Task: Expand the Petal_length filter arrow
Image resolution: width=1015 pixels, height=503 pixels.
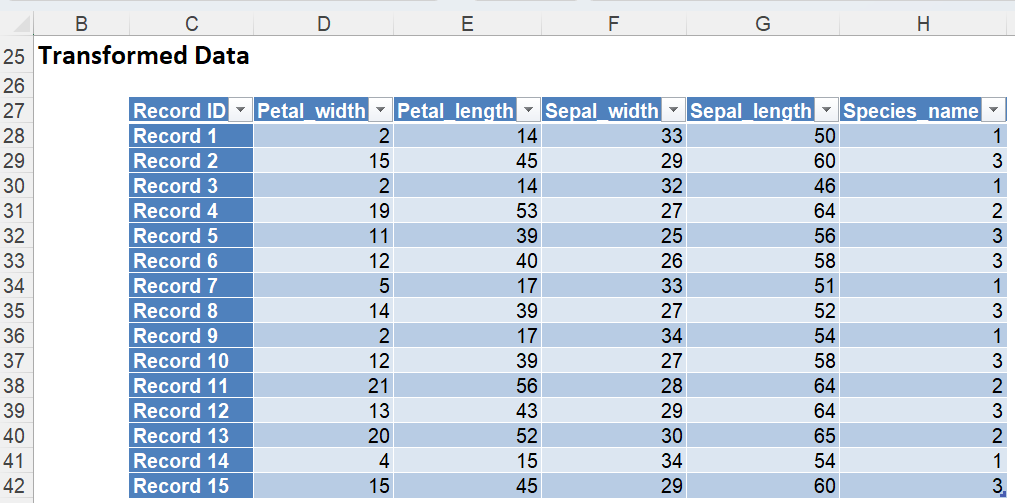Action: [x=529, y=111]
